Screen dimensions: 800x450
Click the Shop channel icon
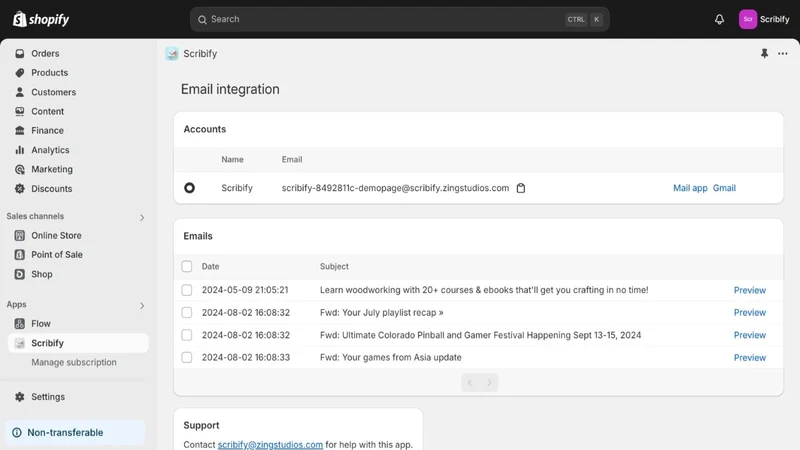click(x=19, y=274)
